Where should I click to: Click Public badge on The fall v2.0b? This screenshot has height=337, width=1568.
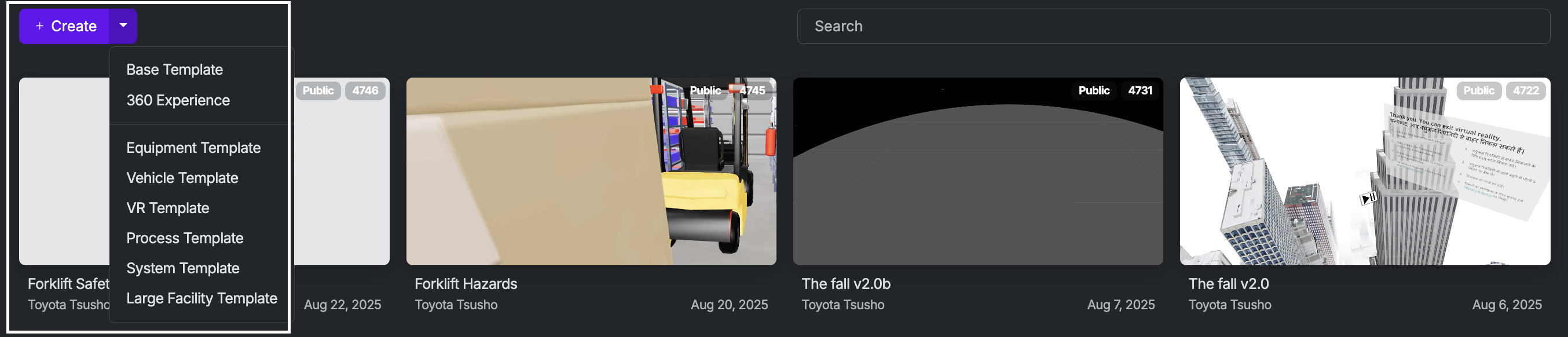(x=1094, y=91)
